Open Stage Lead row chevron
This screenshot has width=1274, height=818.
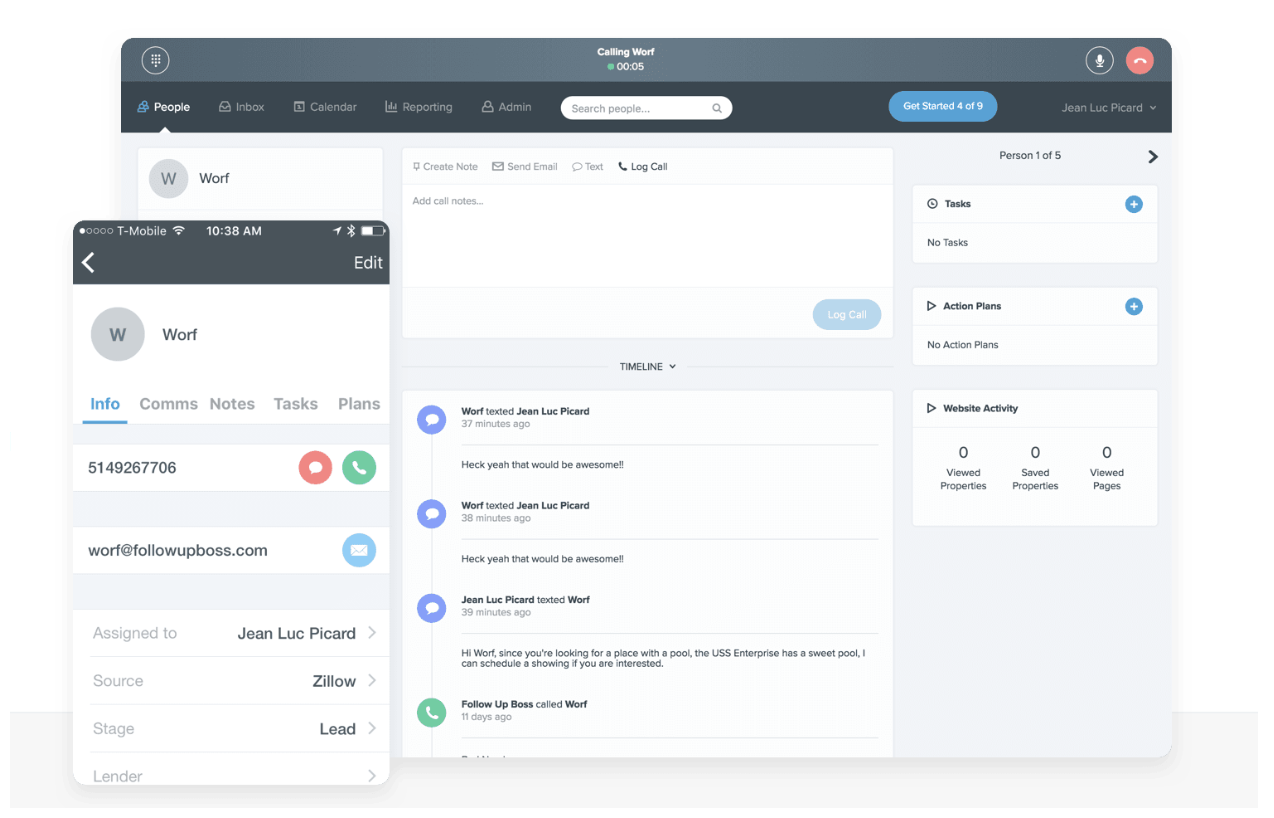click(x=372, y=728)
